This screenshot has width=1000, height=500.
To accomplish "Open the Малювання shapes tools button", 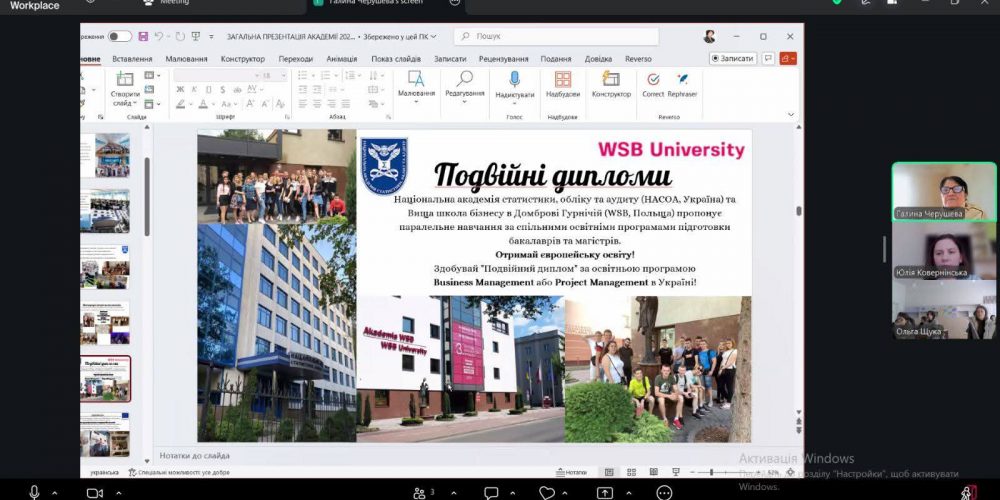I will click(416, 86).
